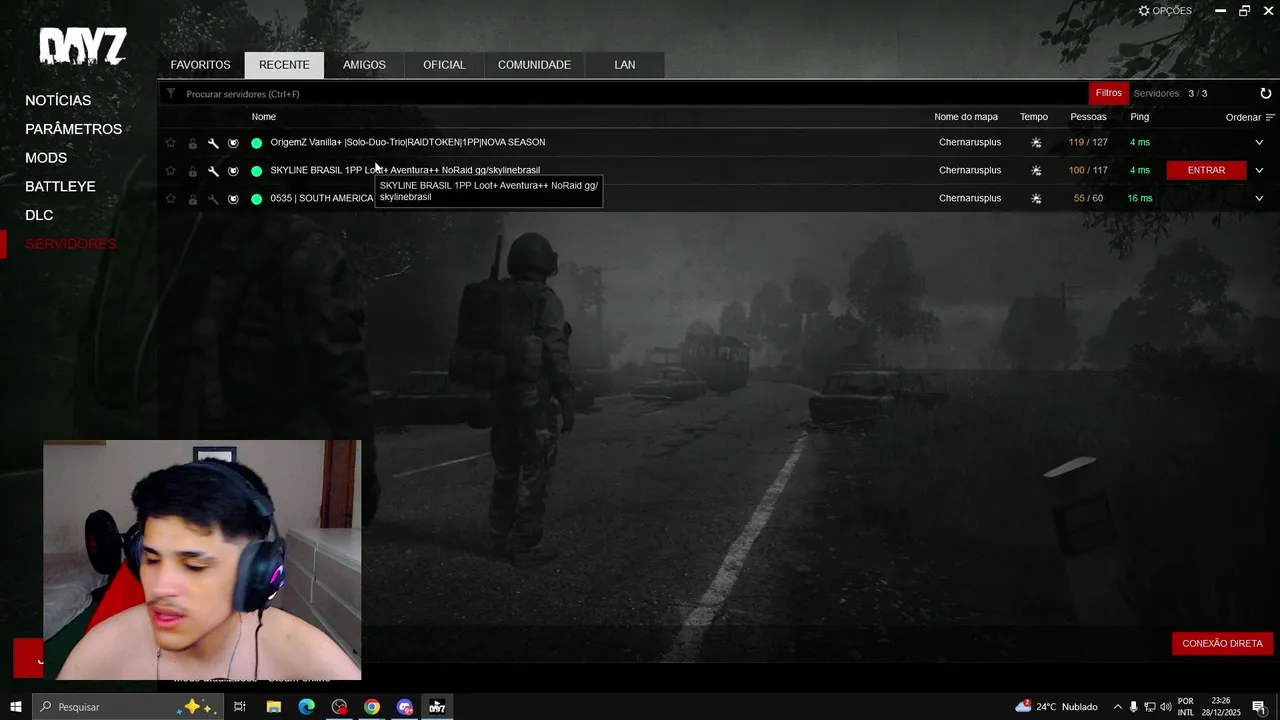Screen dimensions: 1280x720
Task: Switch to the OFICIAL tab
Action: pos(444,65)
